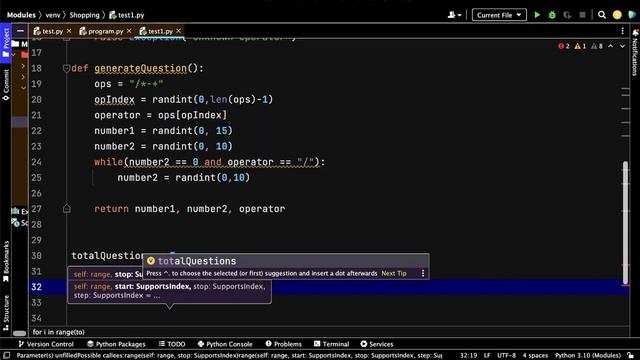This screenshot has height=360, width=640.
Task: Fold the generateQuestion function at line 18
Action: pyautogui.click(x=67, y=68)
